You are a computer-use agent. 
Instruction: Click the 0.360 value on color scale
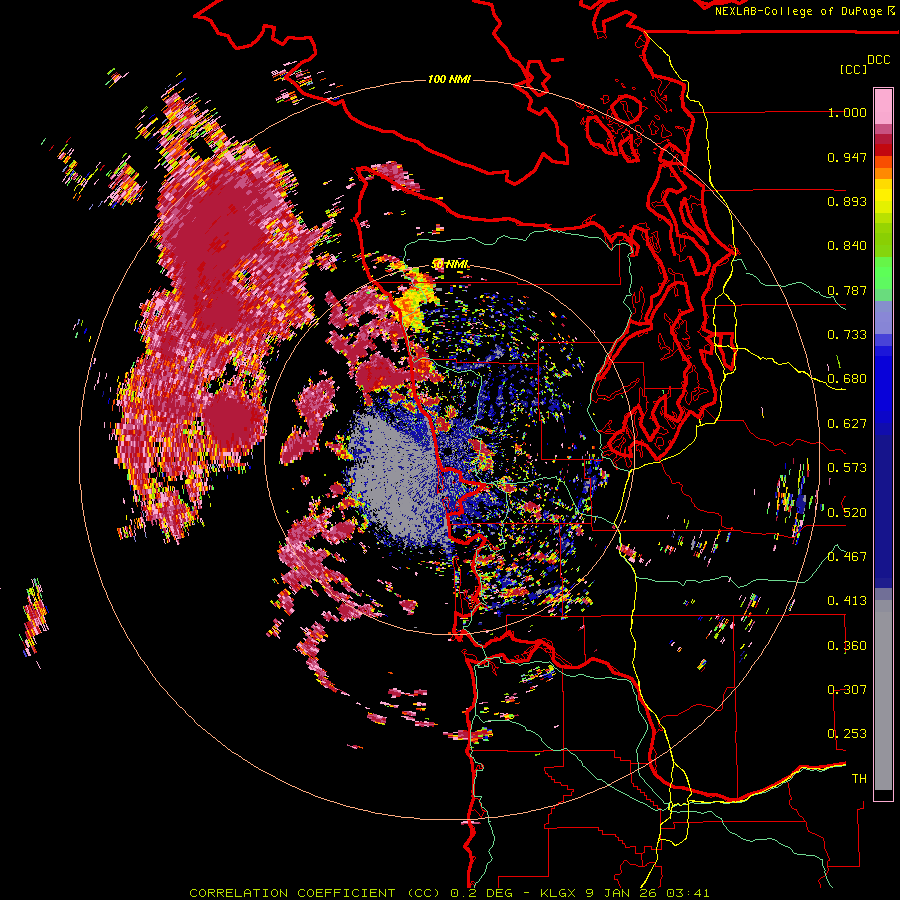pyautogui.click(x=847, y=646)
